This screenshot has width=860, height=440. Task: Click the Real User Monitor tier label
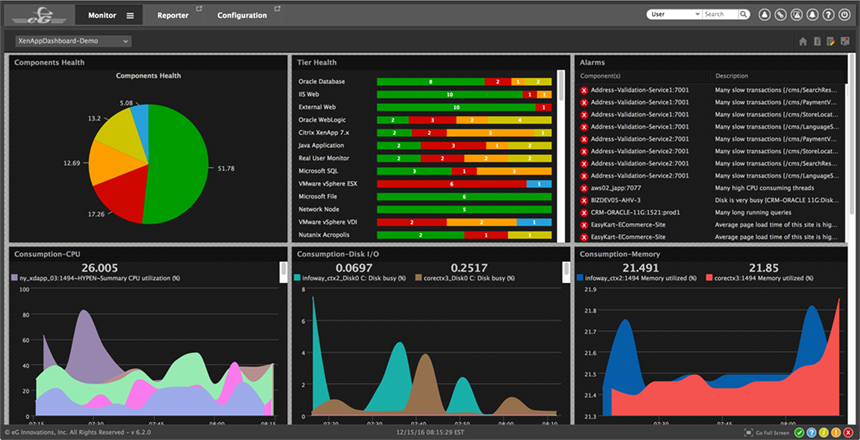(x=324, y=158)
